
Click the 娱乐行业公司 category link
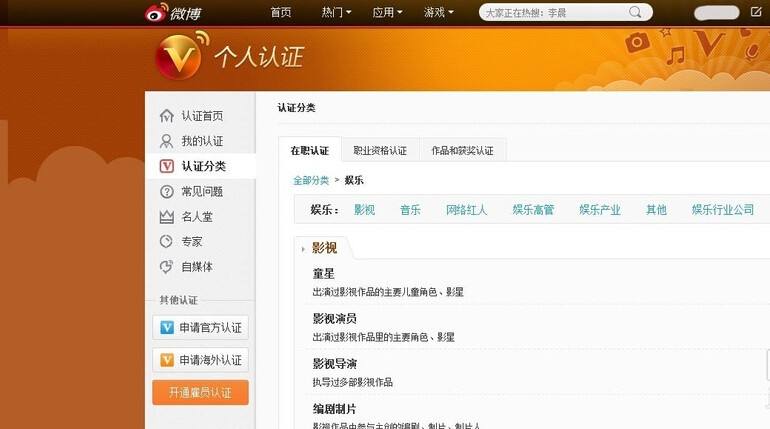pos(723,210)
